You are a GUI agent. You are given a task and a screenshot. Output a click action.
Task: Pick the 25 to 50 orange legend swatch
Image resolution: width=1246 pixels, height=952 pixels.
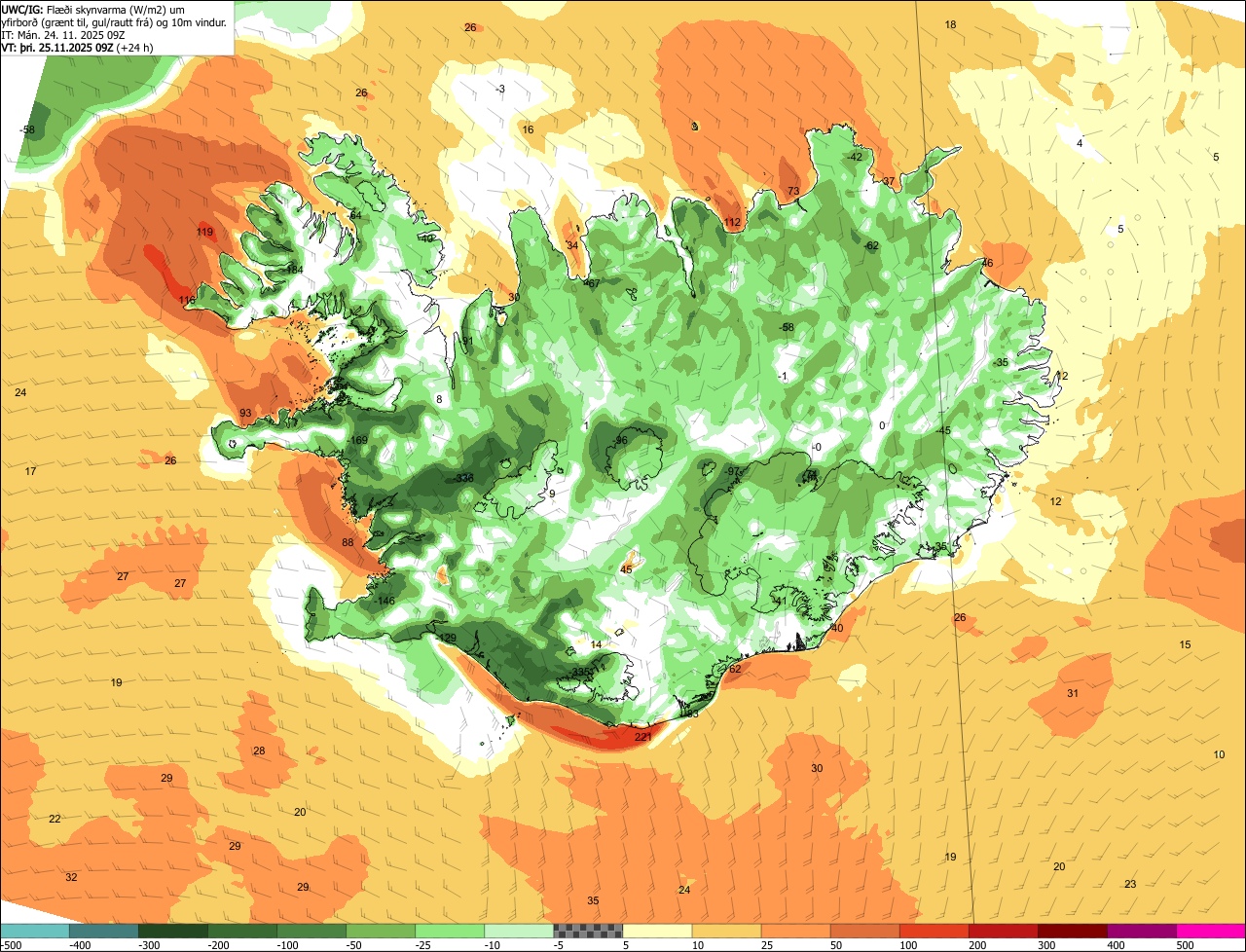pos(795,931)
